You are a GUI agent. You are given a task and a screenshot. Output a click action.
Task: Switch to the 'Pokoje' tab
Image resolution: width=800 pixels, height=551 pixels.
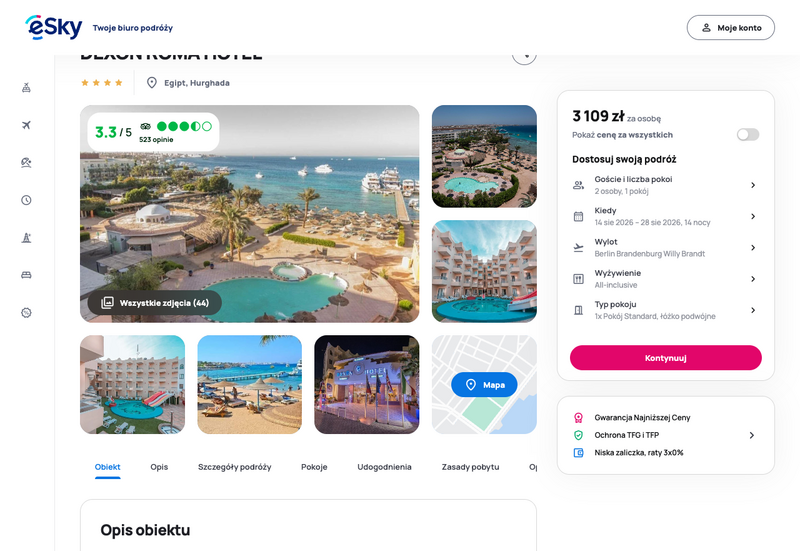click(x=314, y=467)
